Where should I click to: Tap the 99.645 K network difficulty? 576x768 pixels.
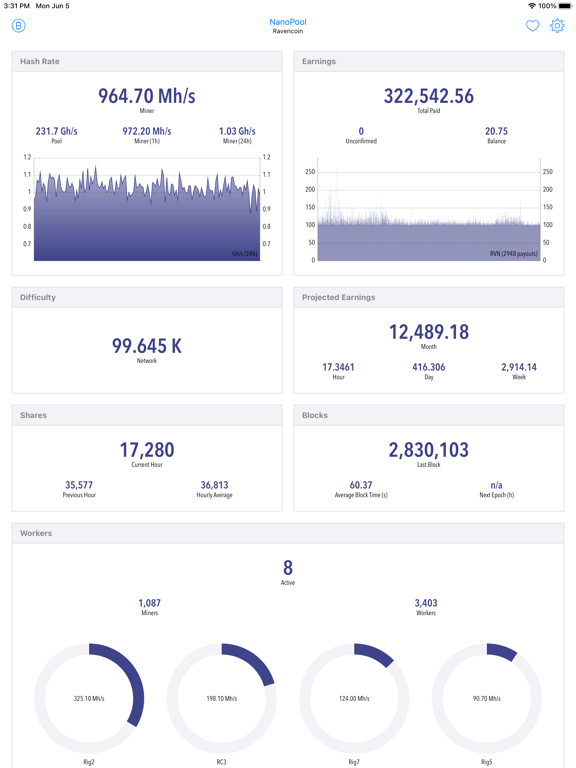coord(147,346)
